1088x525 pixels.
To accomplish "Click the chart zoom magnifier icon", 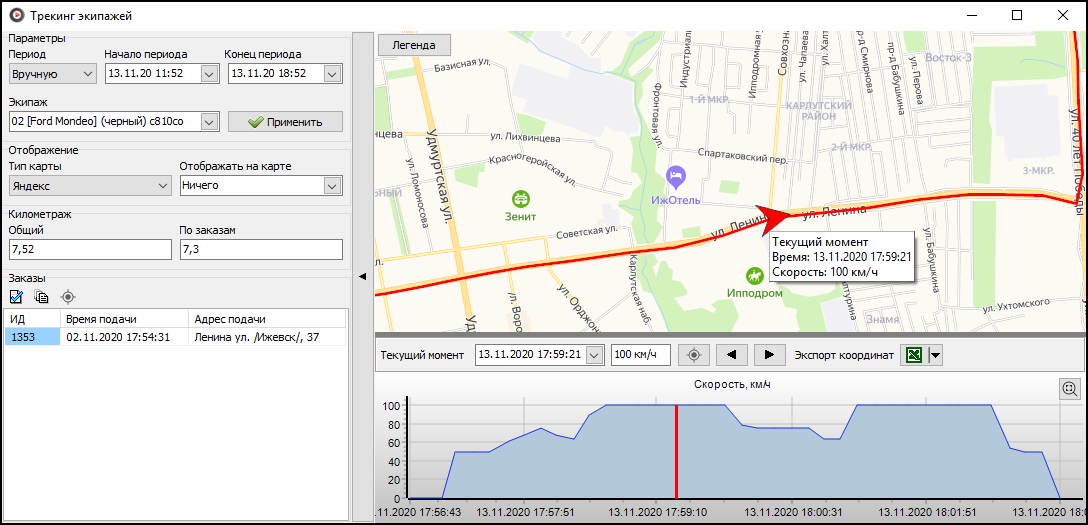I will pos(1069,389).
